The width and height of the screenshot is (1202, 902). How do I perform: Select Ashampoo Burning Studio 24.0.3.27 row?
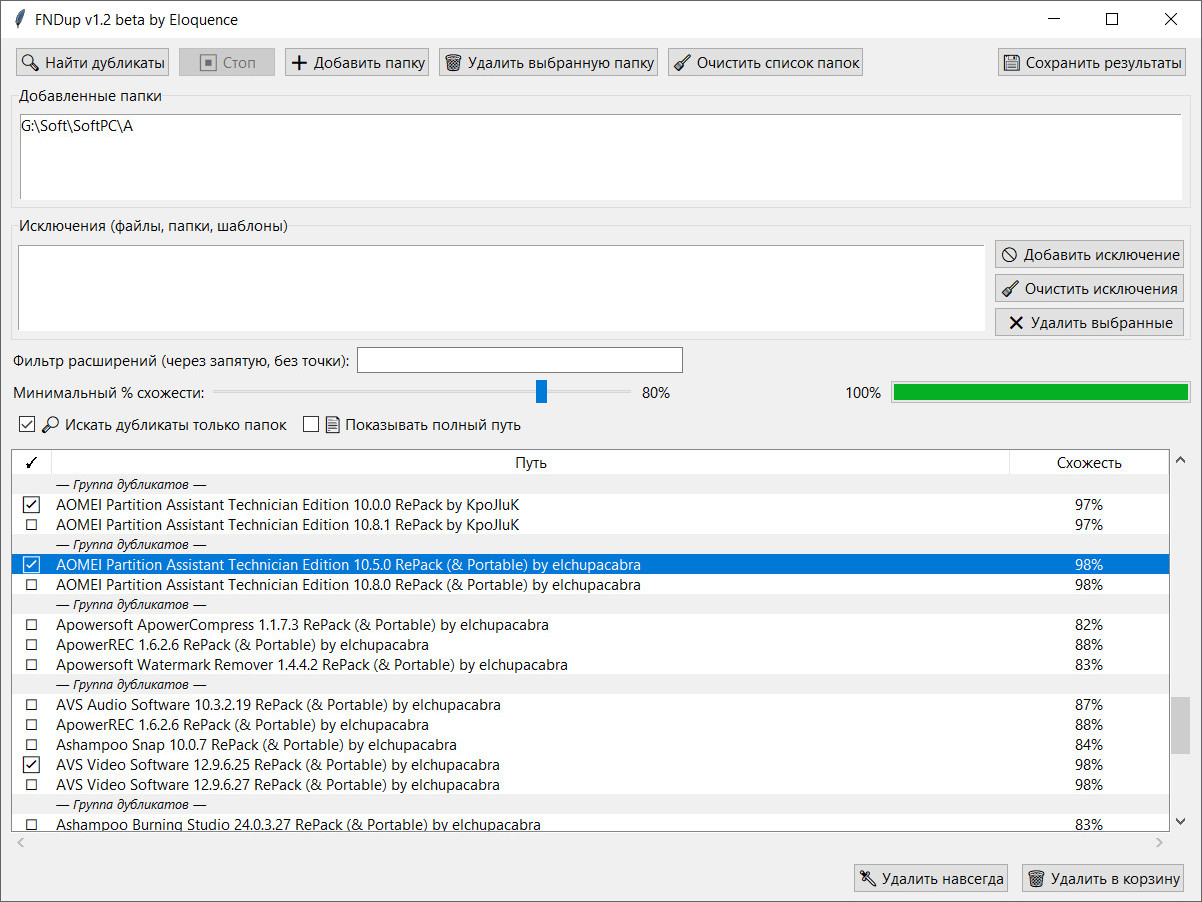589,824
